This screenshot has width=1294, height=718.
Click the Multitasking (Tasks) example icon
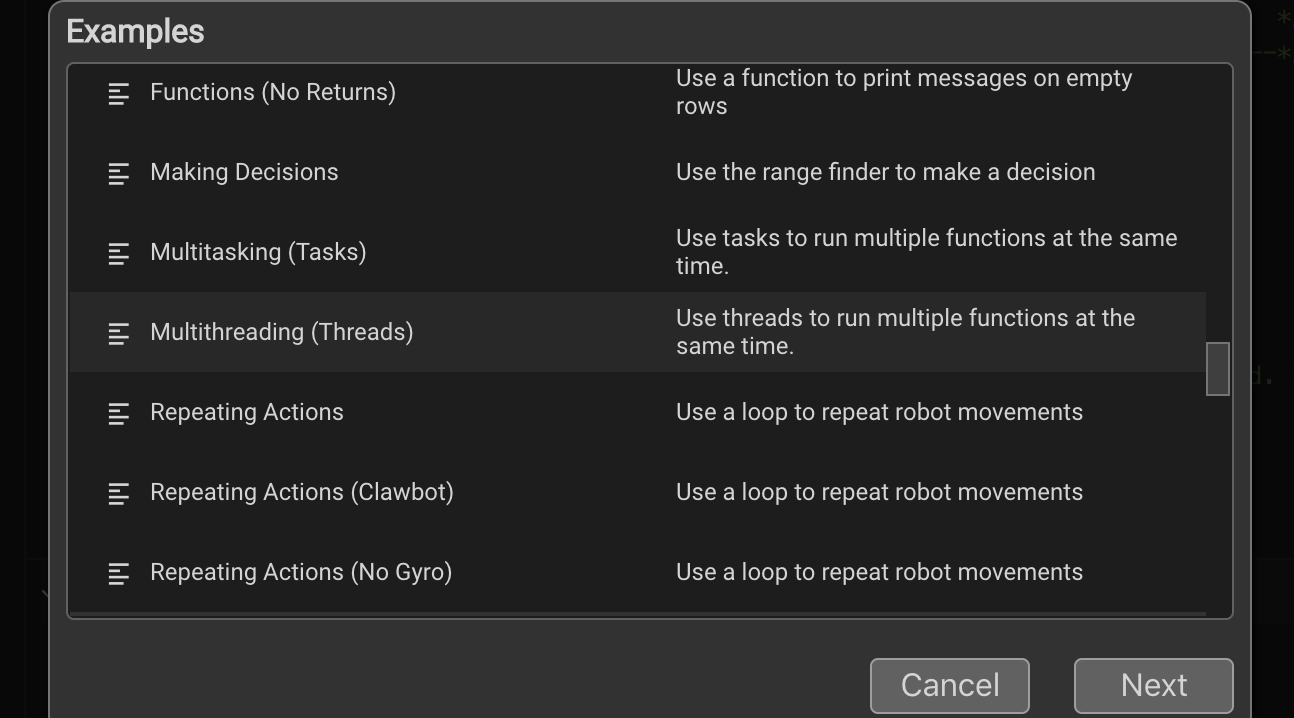pos(119,253)
